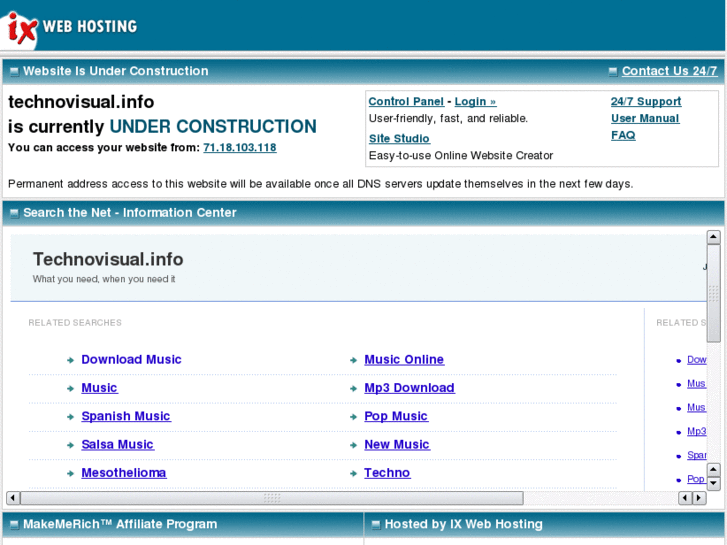Screen dimensions: 727x545
Task: Open the Spanish Music search link
Action: tap(126, 416)
